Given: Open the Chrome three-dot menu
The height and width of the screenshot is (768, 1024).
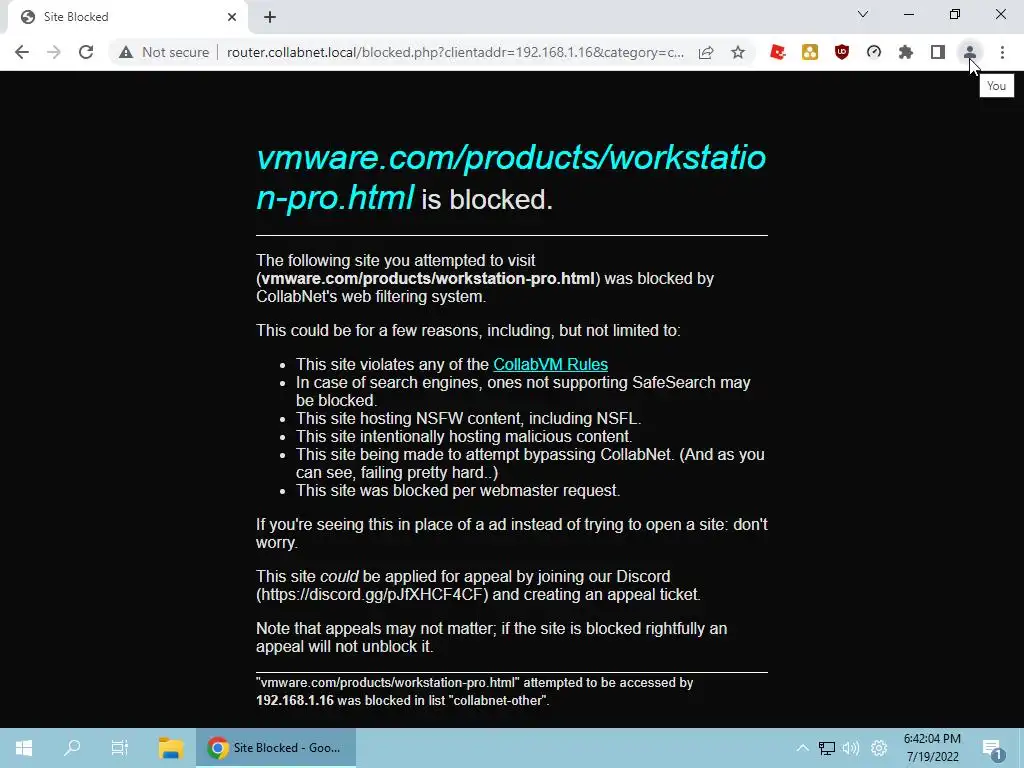Looking at the screenshot, I should click(x=1002, y=52).
